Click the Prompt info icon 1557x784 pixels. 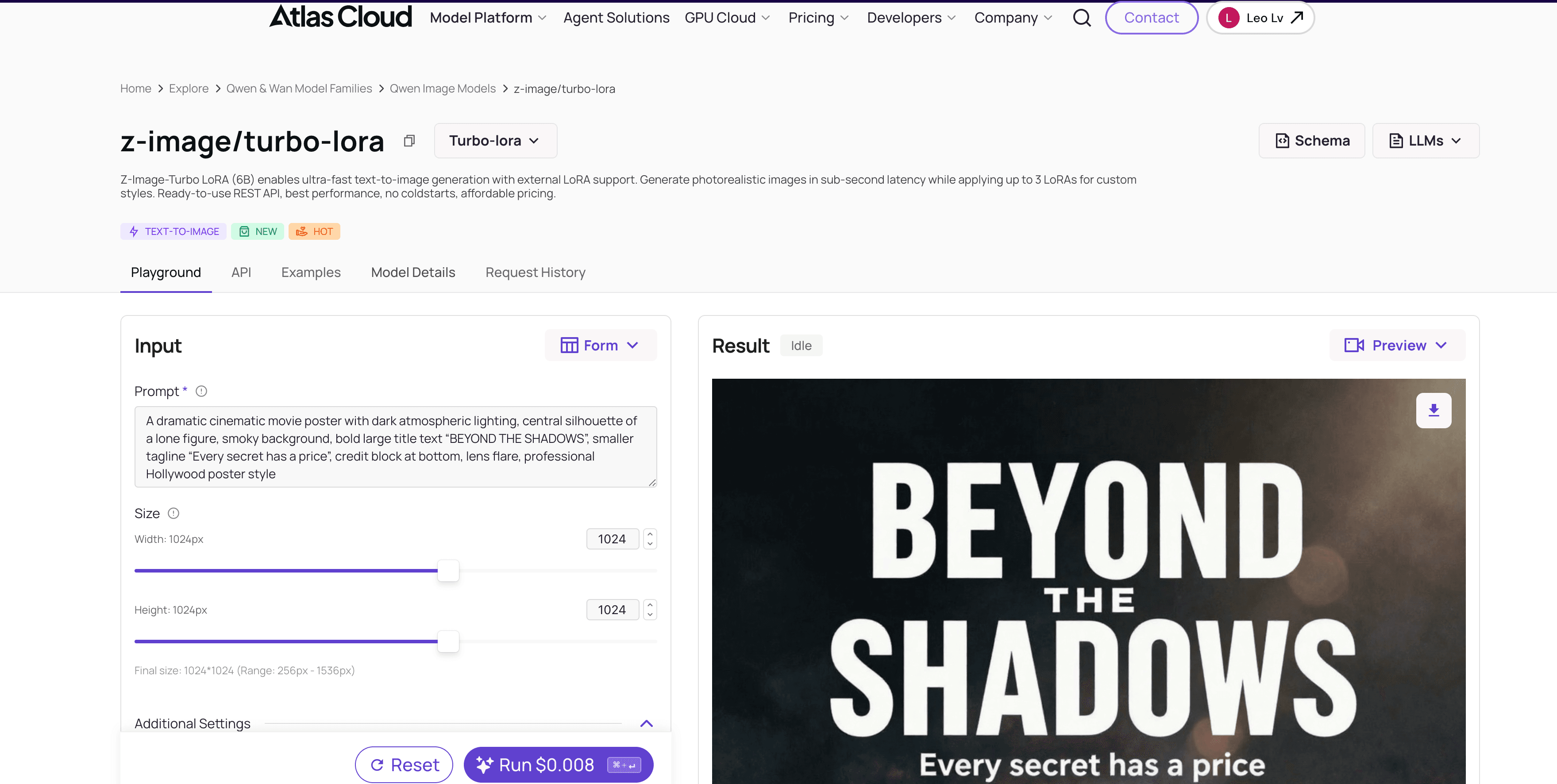pyautogui.click(x=201, y=392)
